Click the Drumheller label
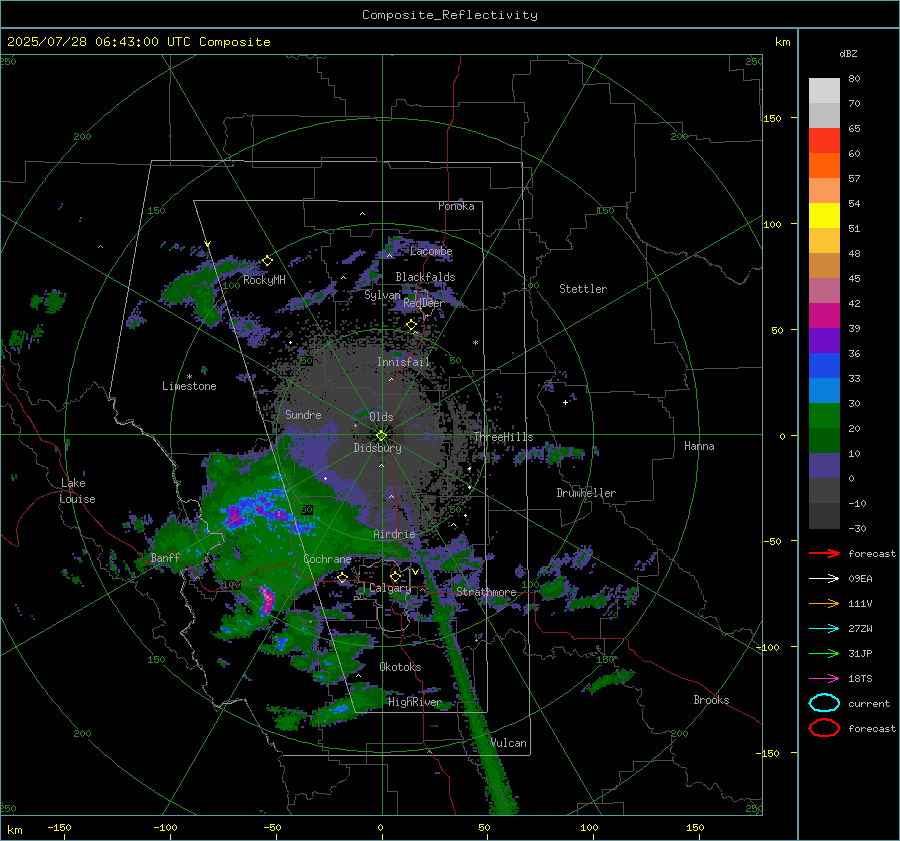The height and width of the screenshot is (841, 900). [586, 493]
